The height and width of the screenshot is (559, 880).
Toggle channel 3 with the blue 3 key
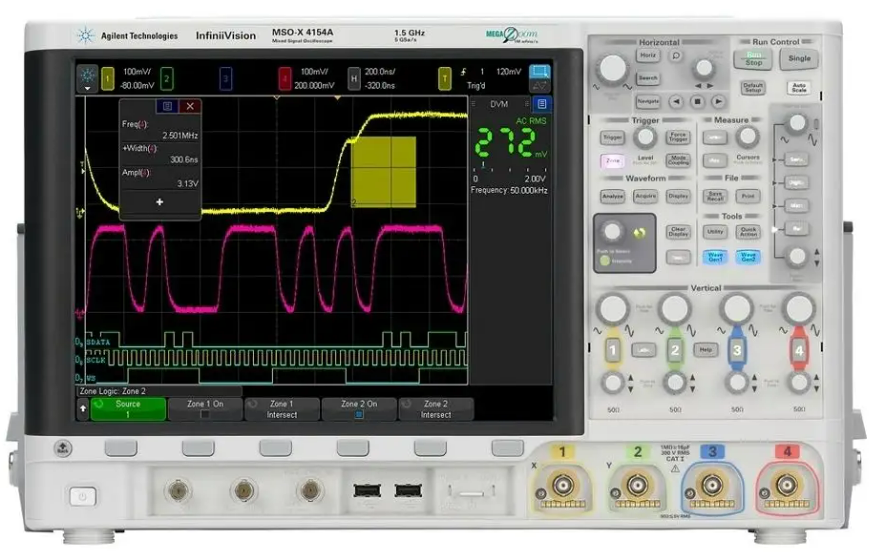coord(737,350)
